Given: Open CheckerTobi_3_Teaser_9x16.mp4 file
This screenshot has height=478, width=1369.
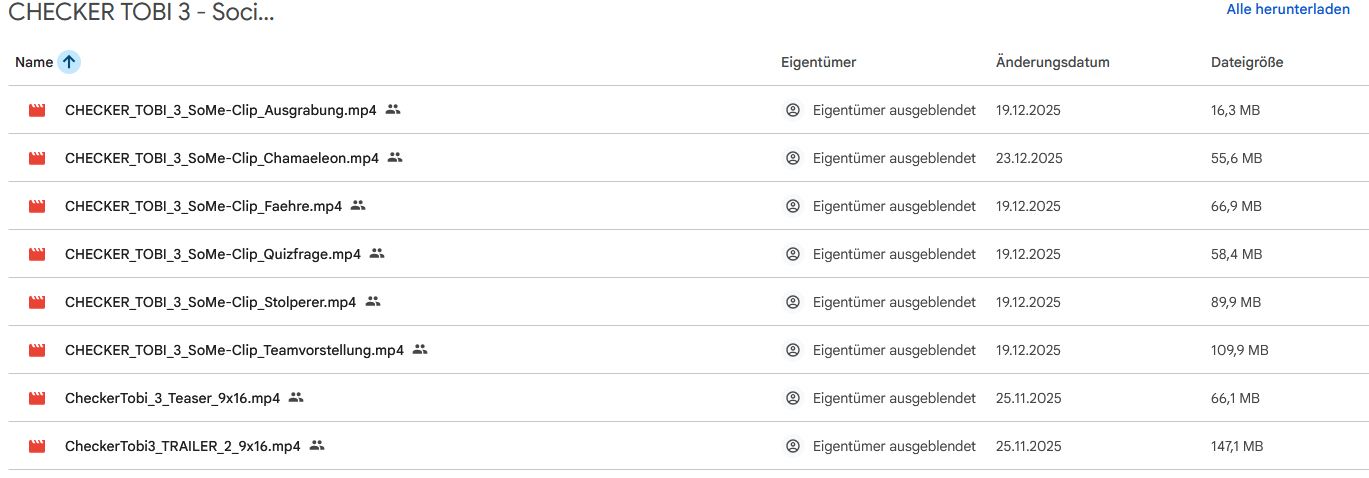Looking at the screenshot, I should pyautogui.click(x=172, y=398).
